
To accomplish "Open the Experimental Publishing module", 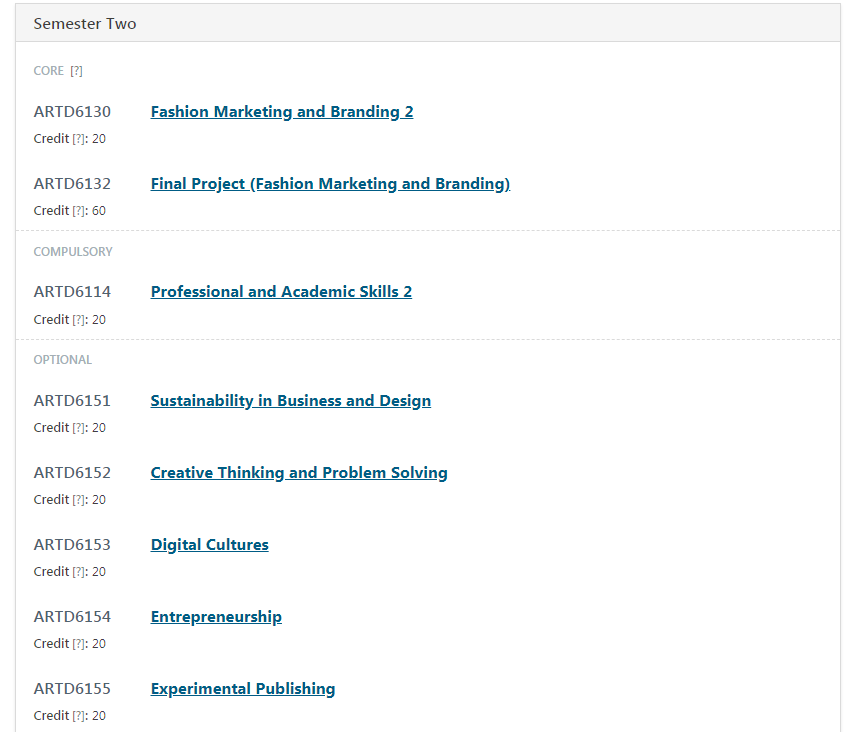I will tap(243, 689).
